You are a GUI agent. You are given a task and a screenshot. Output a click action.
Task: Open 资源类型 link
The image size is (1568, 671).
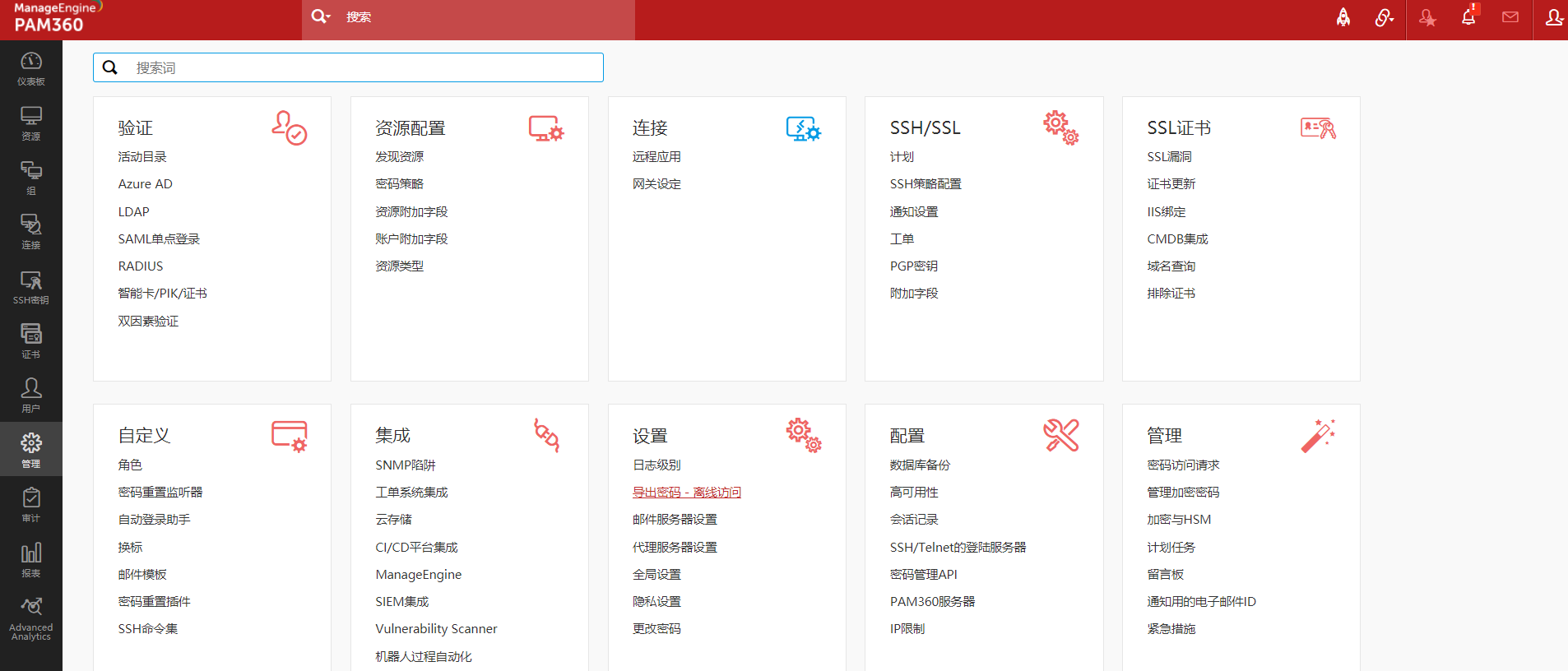coord(400,266)
